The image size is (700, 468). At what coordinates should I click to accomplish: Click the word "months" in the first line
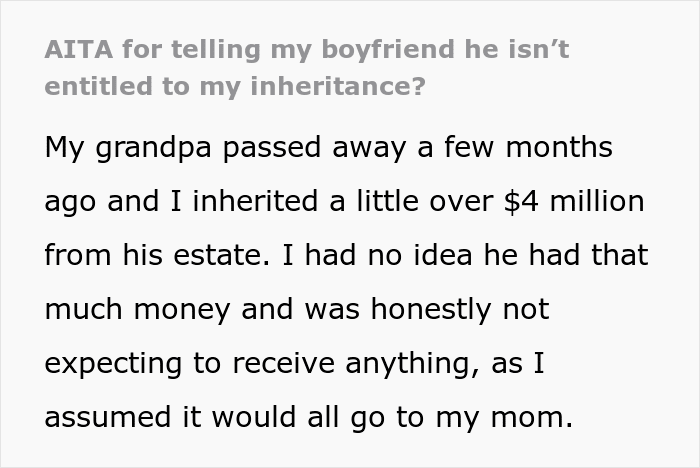click(559, 147)
